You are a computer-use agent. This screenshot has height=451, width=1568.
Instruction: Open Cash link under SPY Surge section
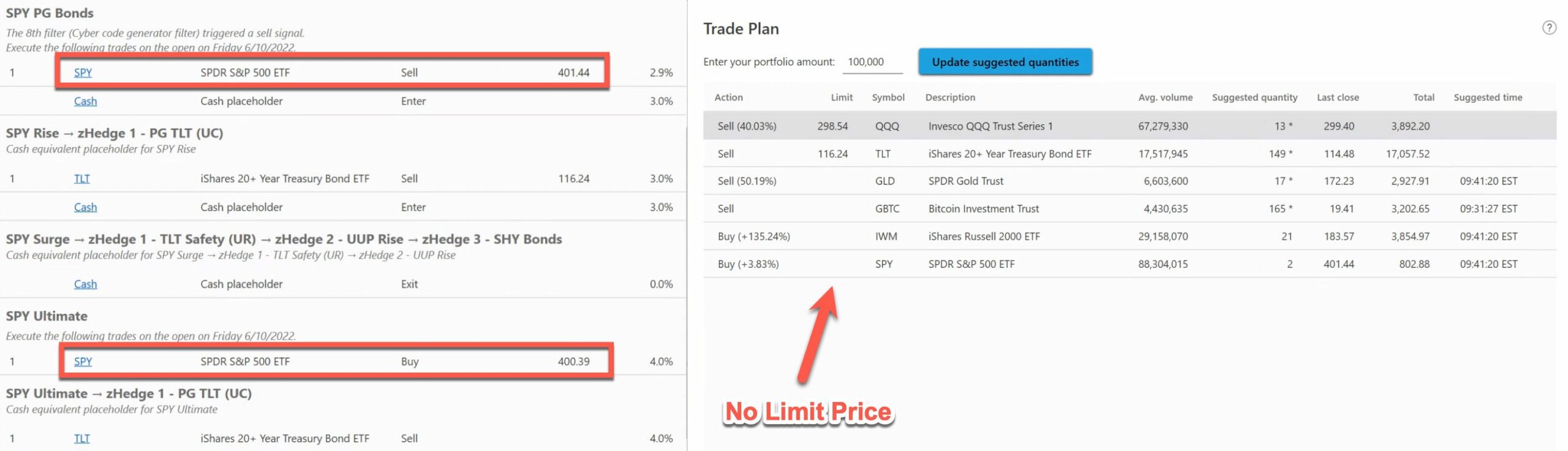pos(85,284)
